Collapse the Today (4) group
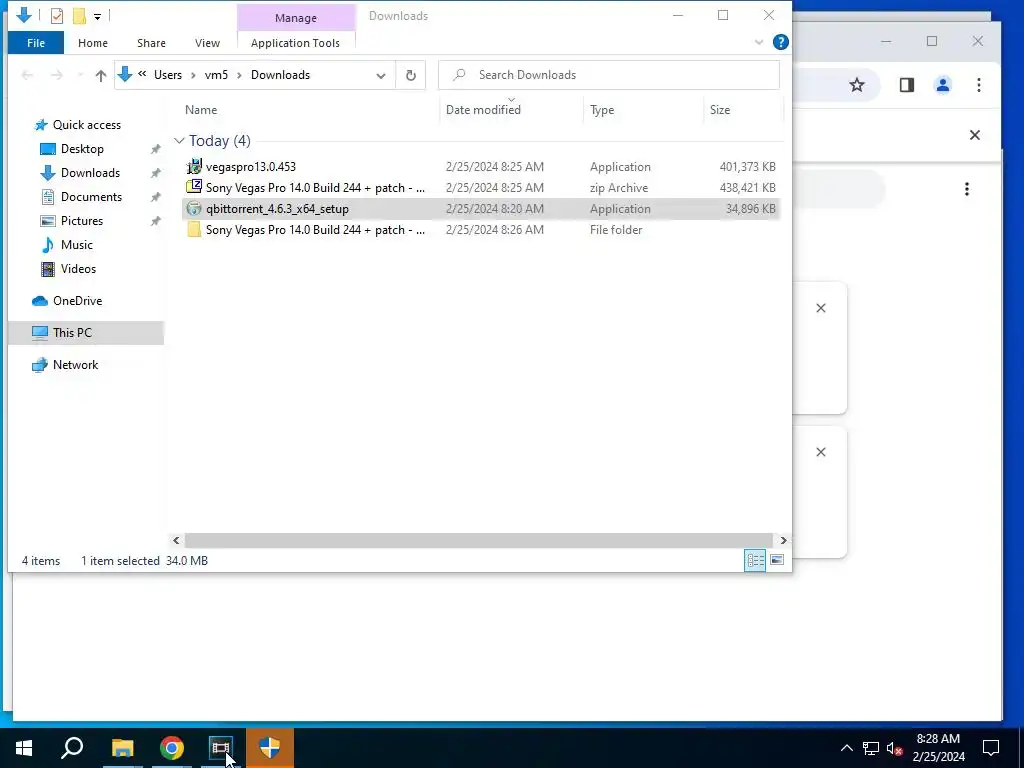 pyautogui.click(x=179, y=141)
